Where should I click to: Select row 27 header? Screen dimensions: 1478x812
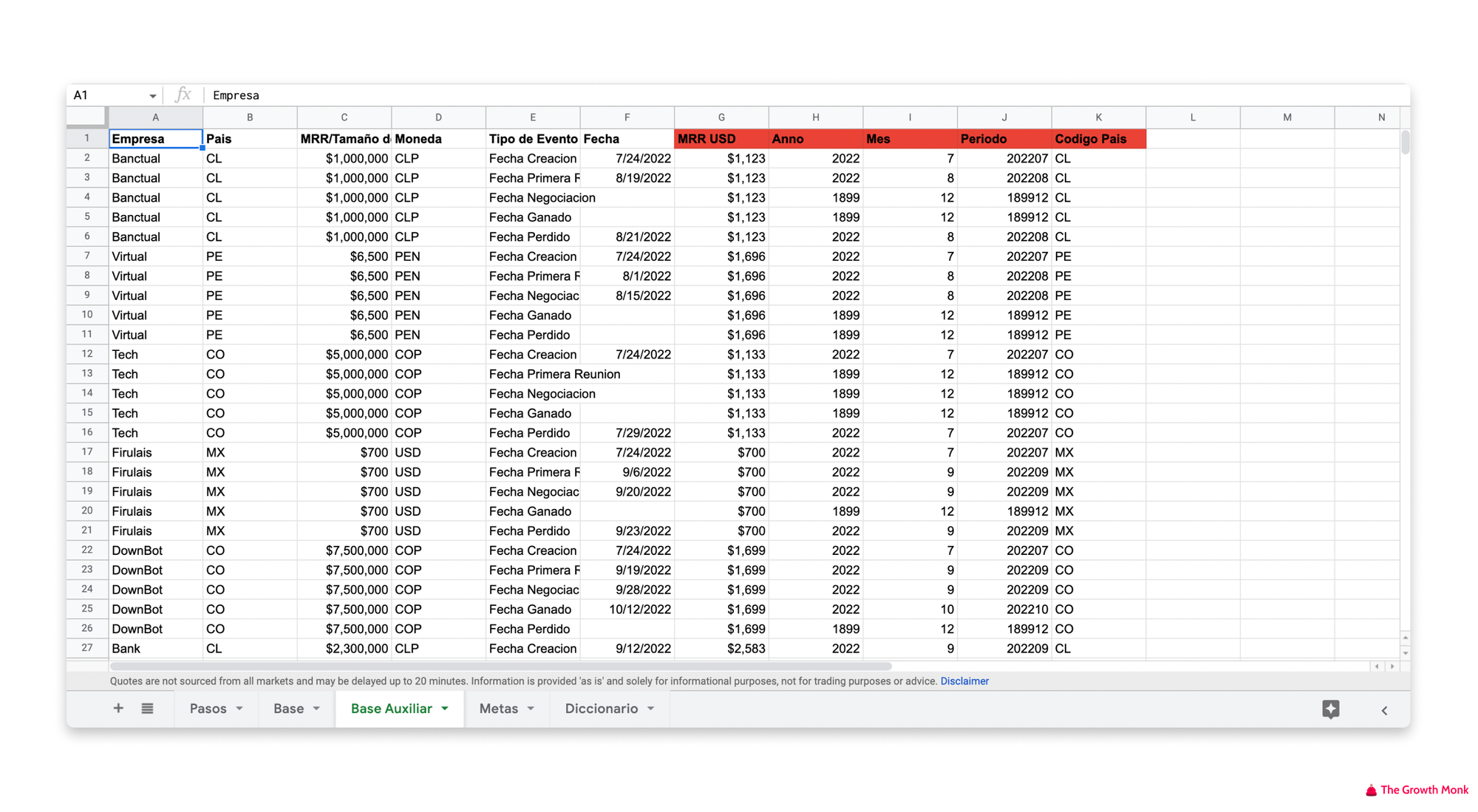tap(87, 648)
